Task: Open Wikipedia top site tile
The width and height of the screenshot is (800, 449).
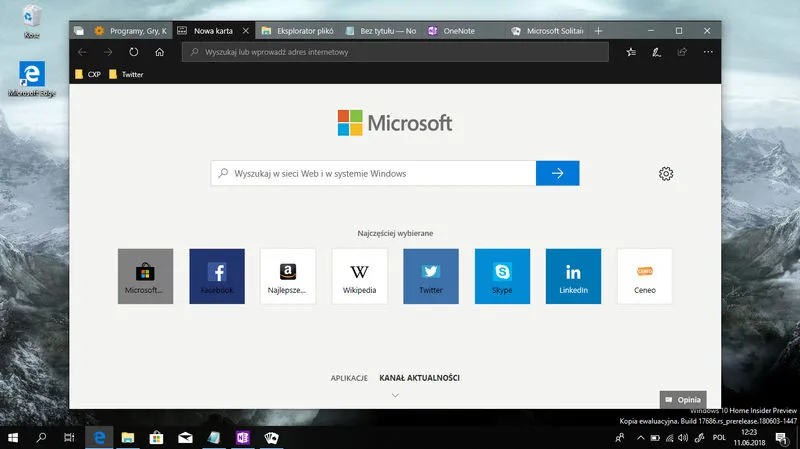Action: tap(359, 276)
